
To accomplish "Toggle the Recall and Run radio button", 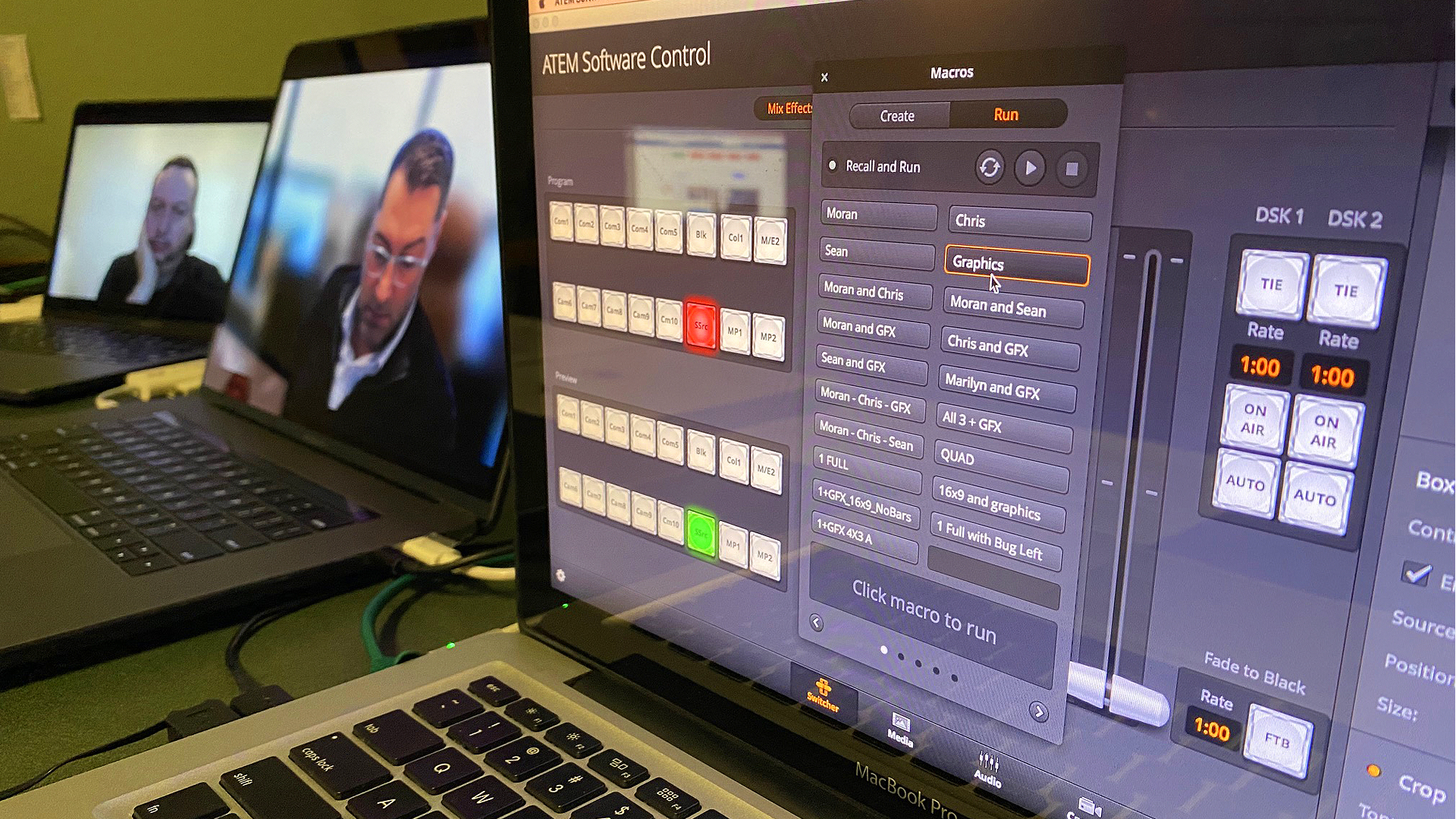I will coord(833,167).
